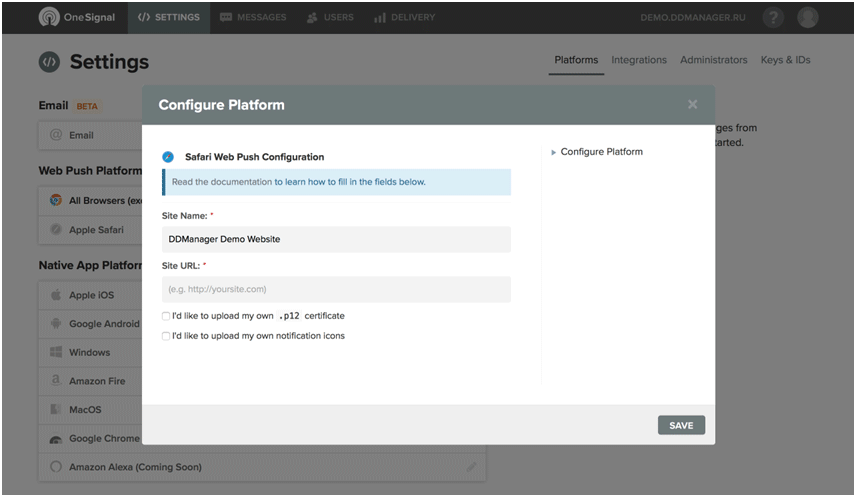Select the Apple iOS platform label
Viewport: 856px width, 497px height.
coord(91,295)
